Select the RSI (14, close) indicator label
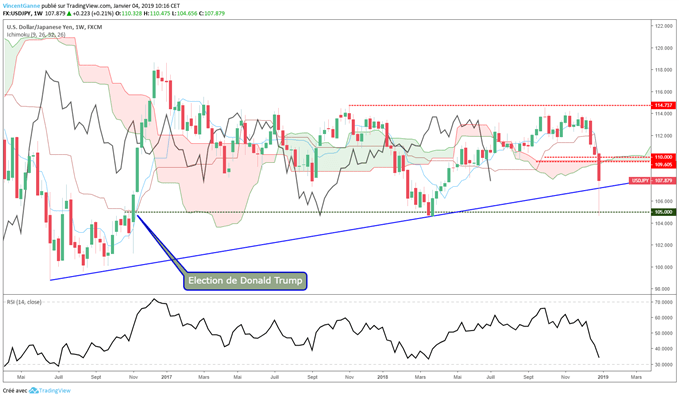Screen dimensions: 679x398 point(24,302)
